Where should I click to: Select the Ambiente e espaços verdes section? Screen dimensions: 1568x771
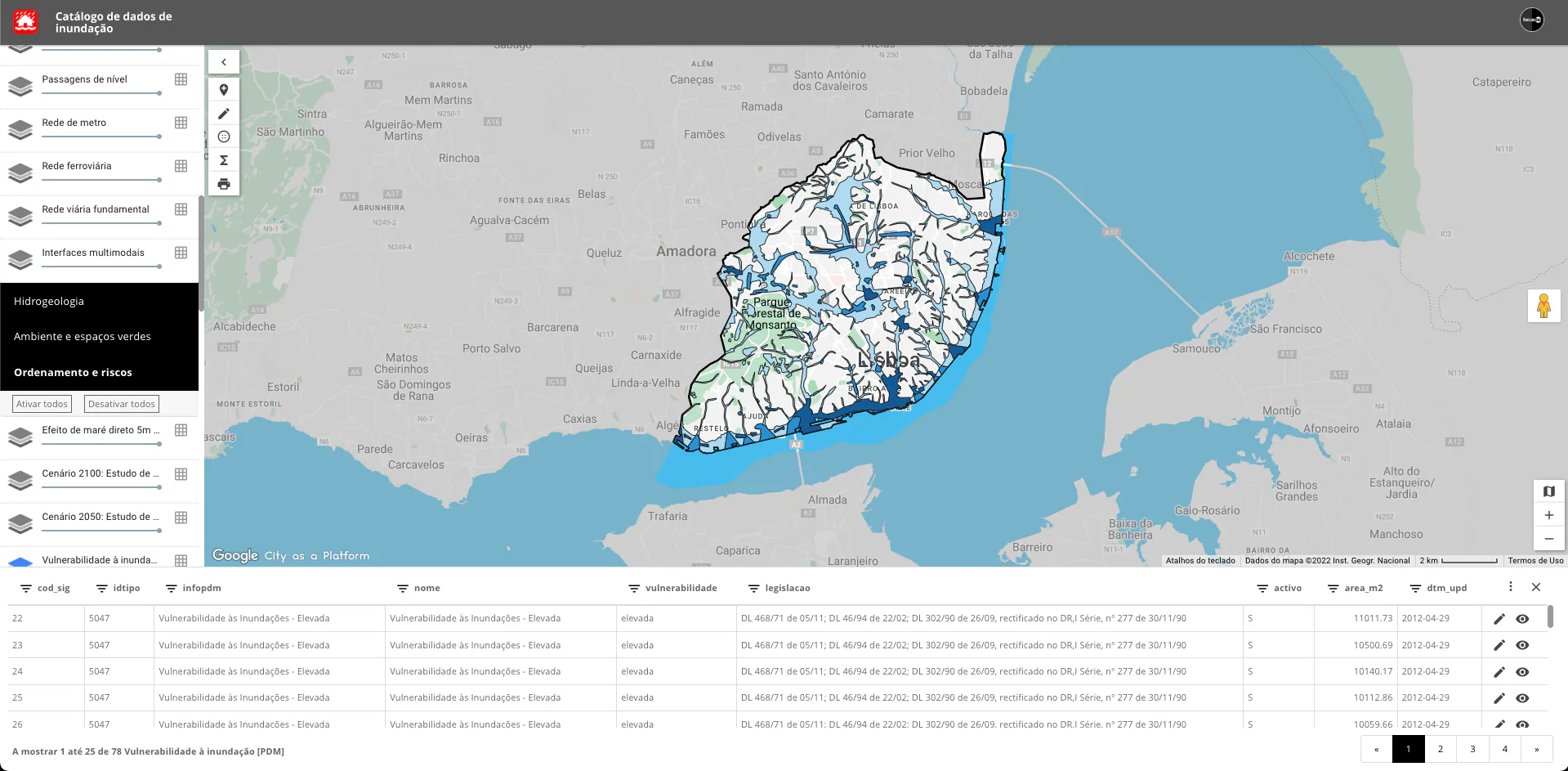[82, 336]
